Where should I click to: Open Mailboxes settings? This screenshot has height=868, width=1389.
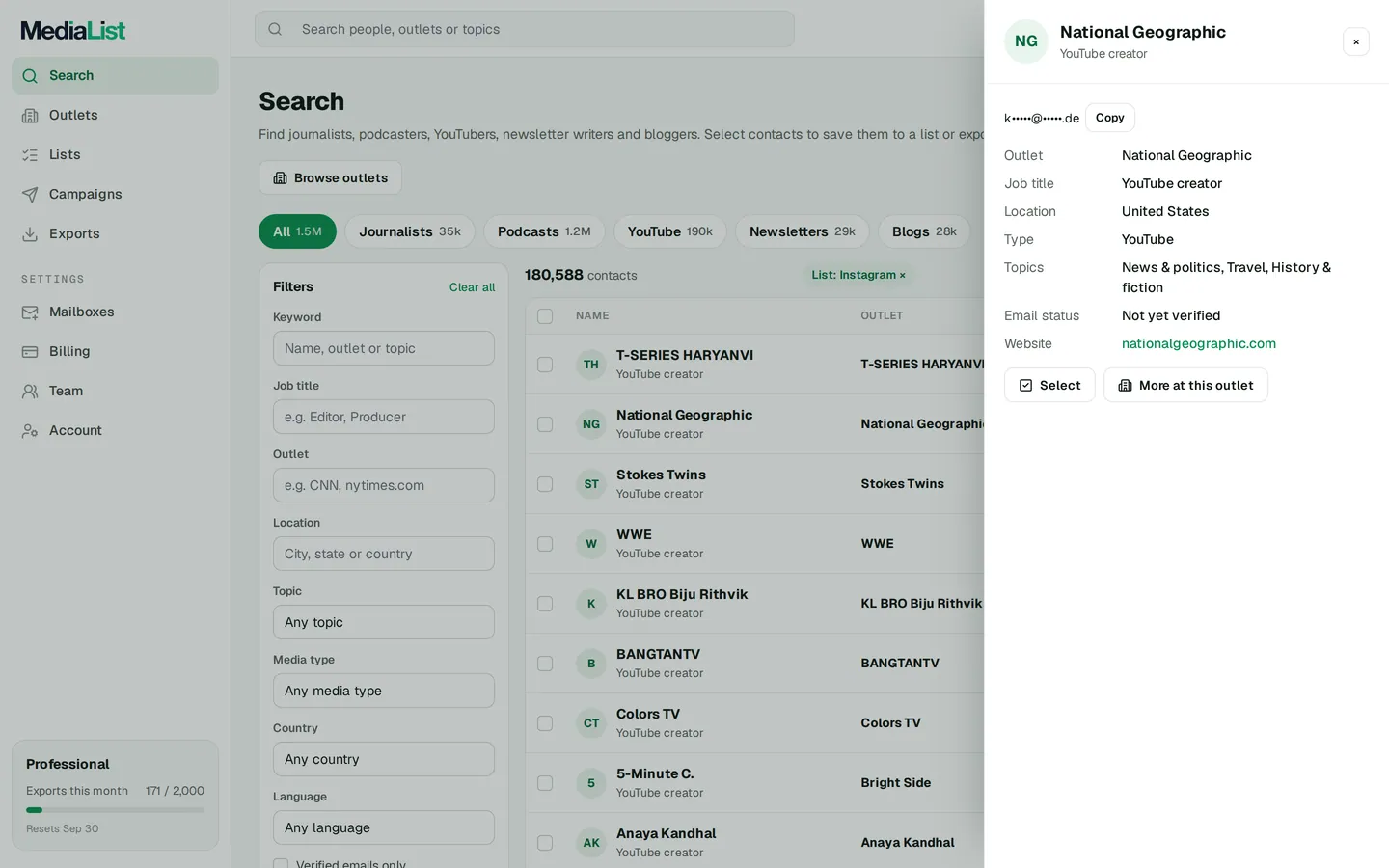tap(115, 312)
